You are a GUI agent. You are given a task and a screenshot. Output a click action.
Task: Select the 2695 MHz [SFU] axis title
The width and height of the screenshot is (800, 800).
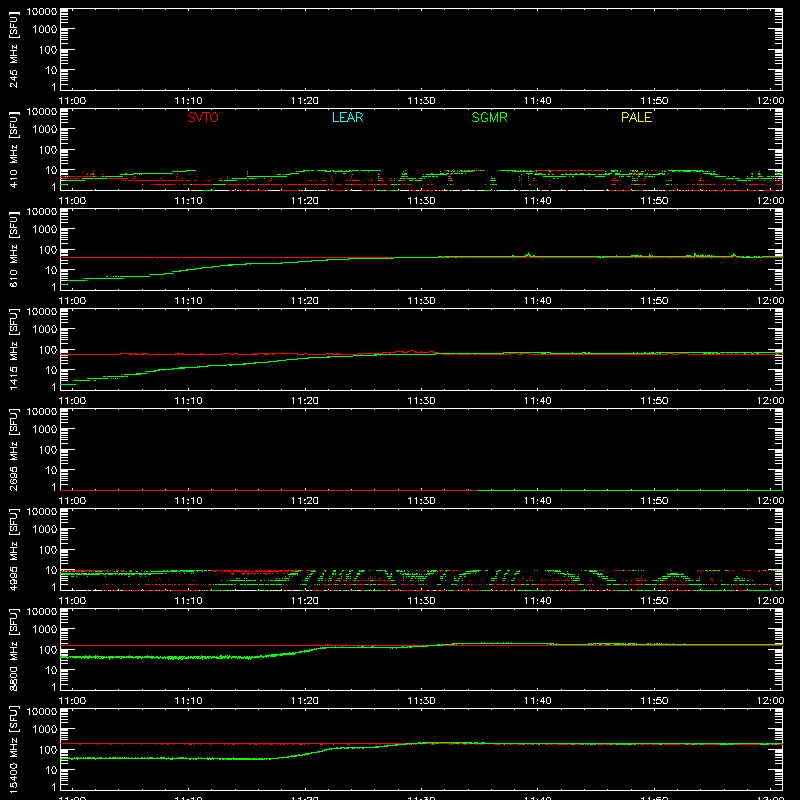pos(14,449)
